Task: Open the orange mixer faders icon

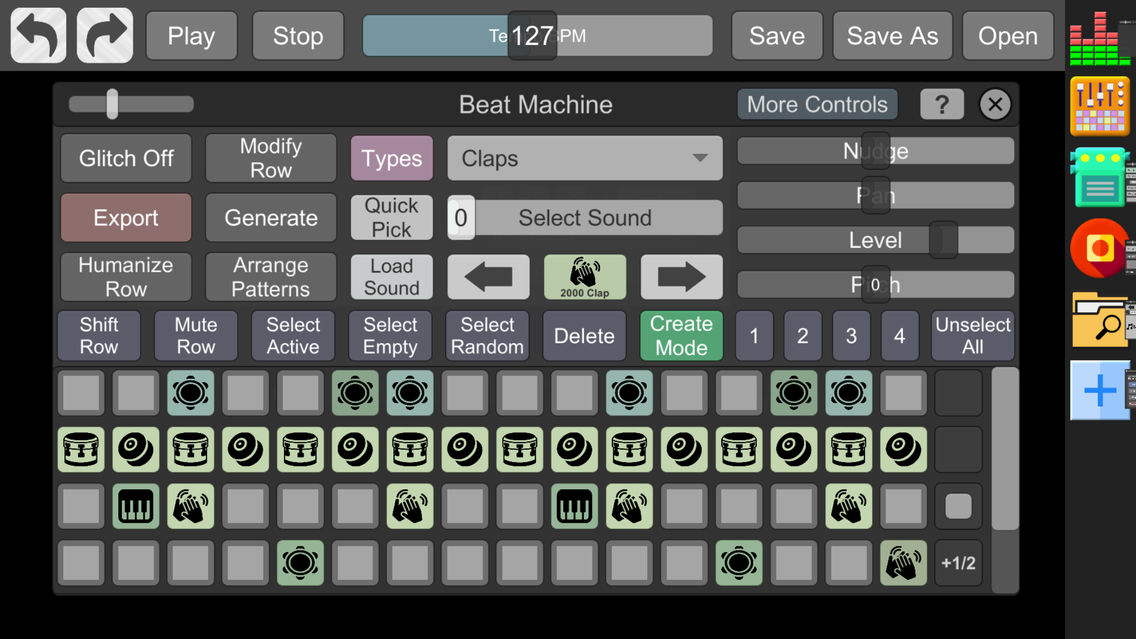Action: pos(1100,107)
